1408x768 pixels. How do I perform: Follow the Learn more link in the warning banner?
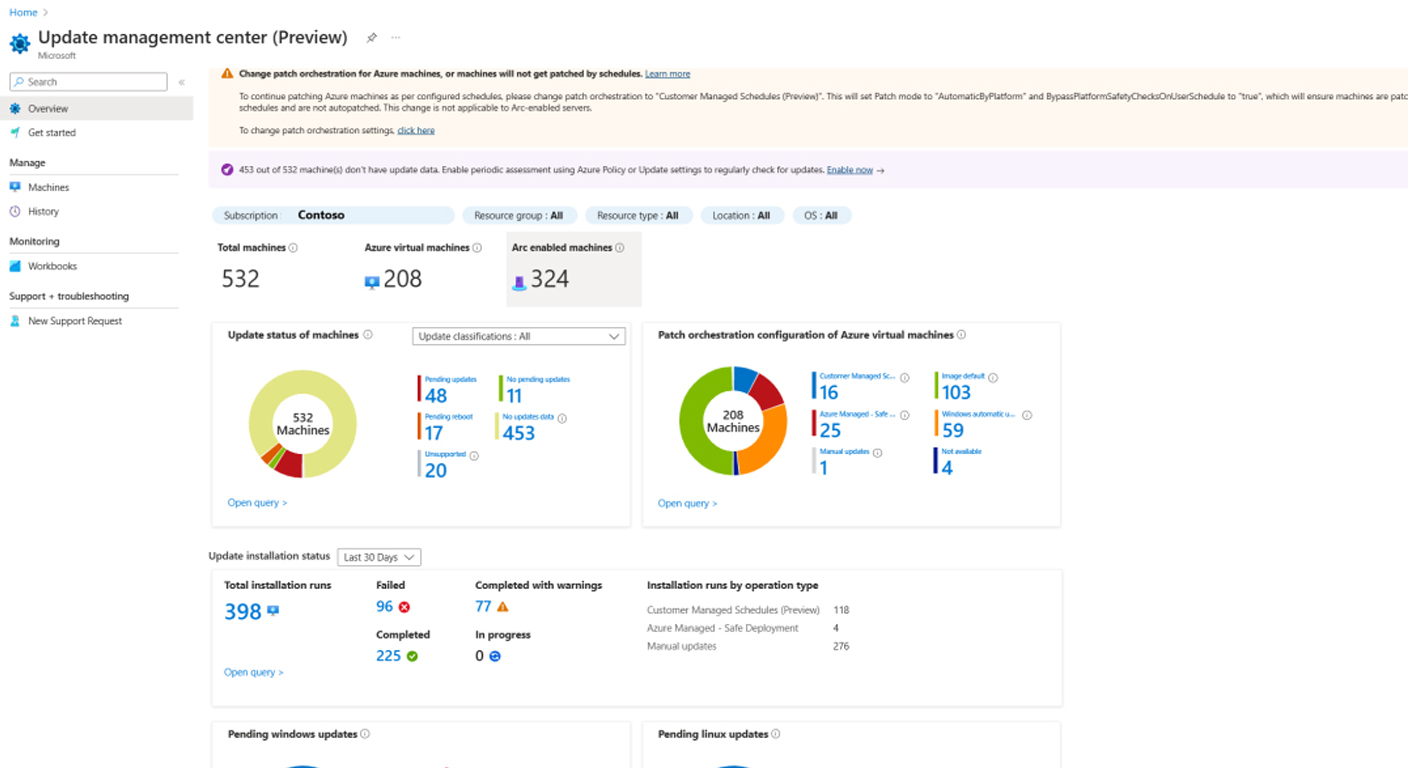[667, 74]
